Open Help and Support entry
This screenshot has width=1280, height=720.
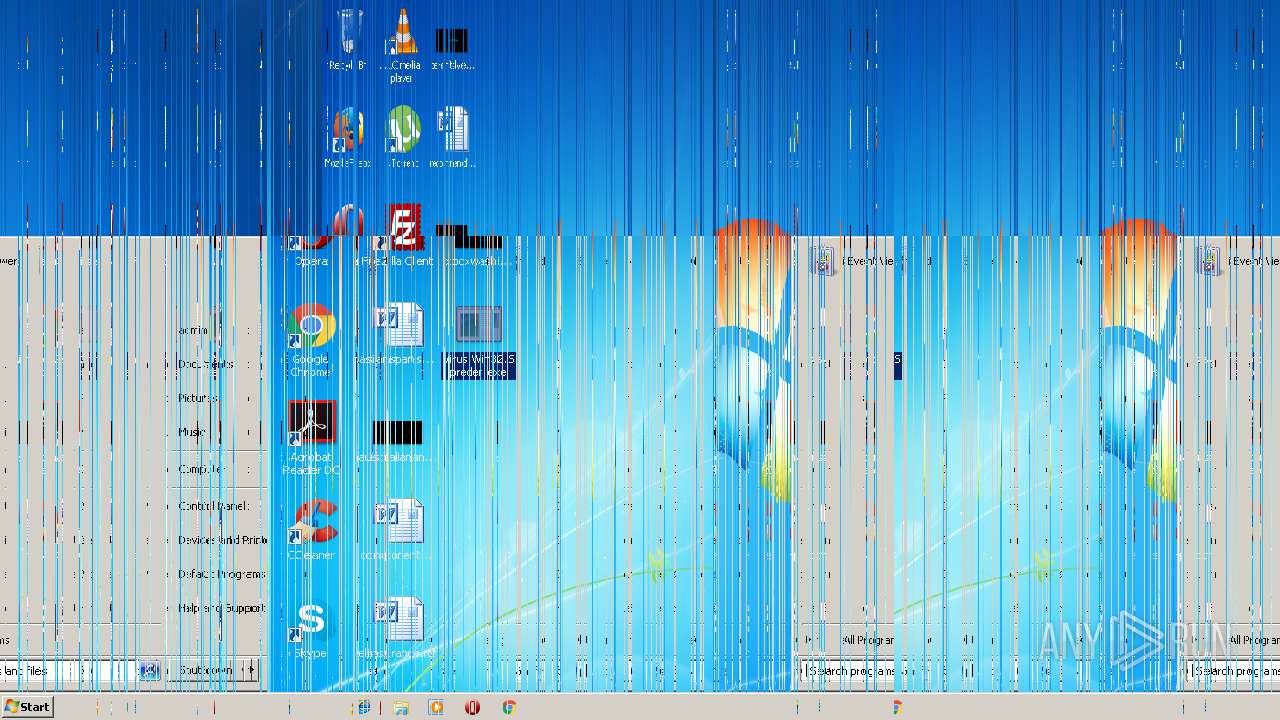[x=221, y=608]
